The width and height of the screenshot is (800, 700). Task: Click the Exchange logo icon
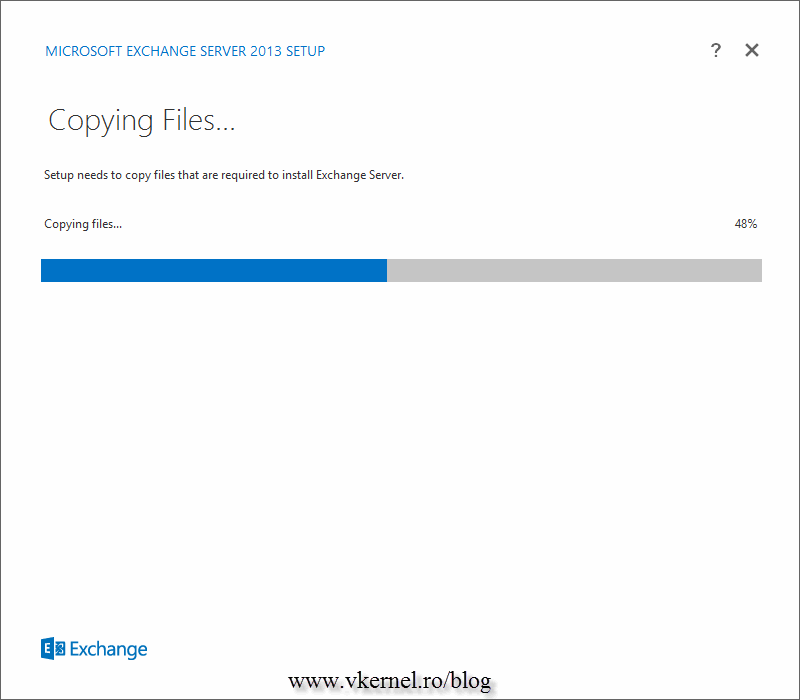[53, 648]
